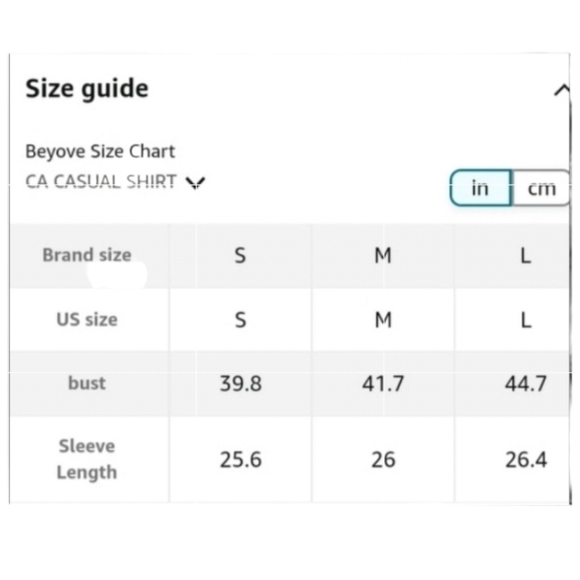This screenshot has width=580, height=580.
Task: Click the US size row header
Action: tap(87, 319)
